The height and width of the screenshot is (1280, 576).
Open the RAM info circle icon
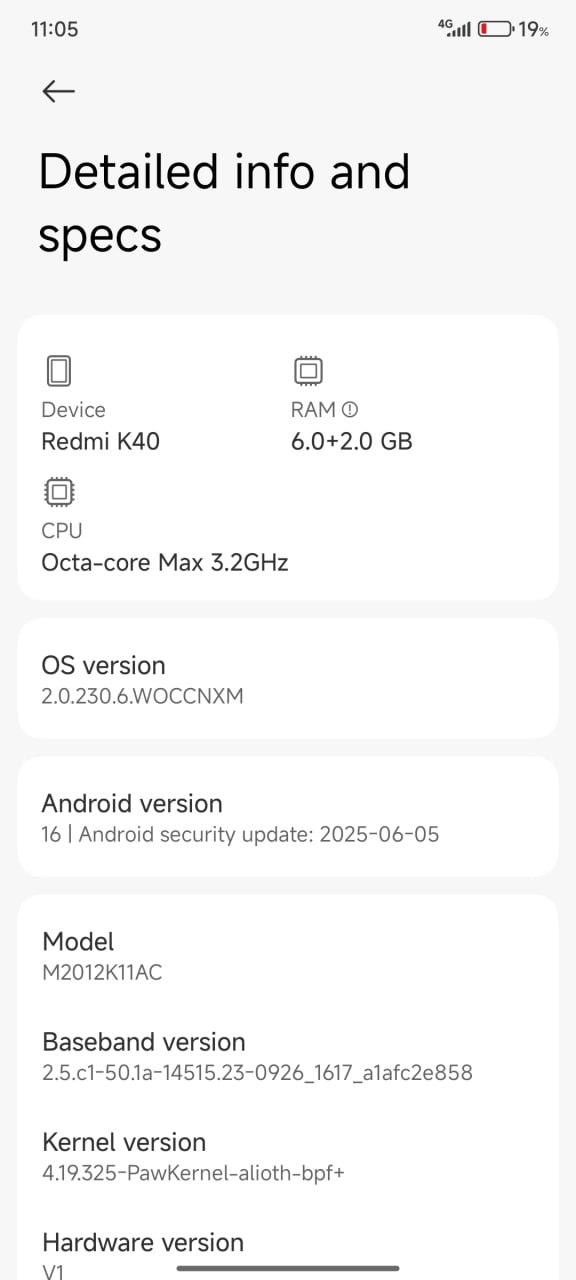[350, 409]
